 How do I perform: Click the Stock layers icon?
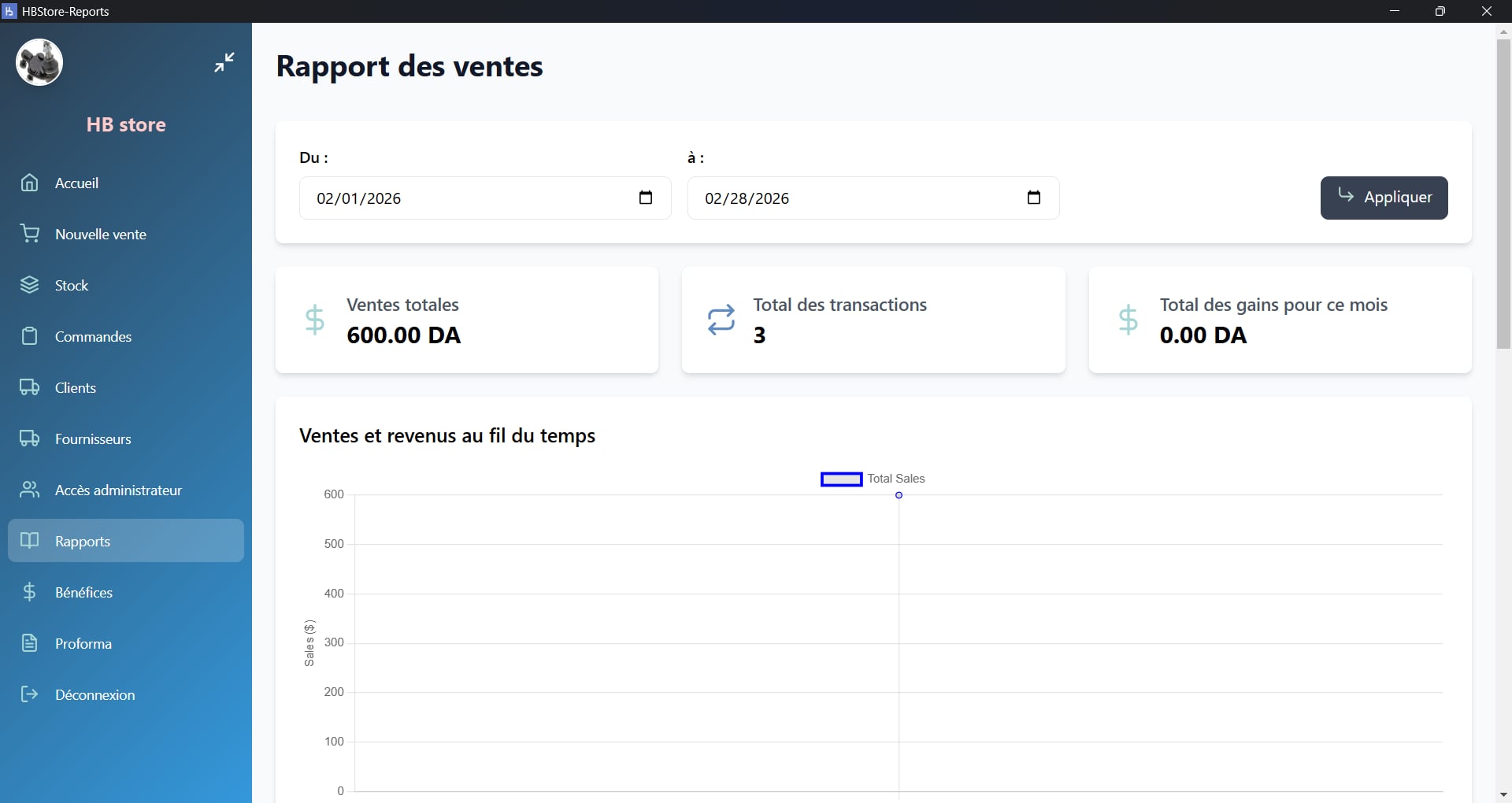pyautogui.click(x=29, y=285)
